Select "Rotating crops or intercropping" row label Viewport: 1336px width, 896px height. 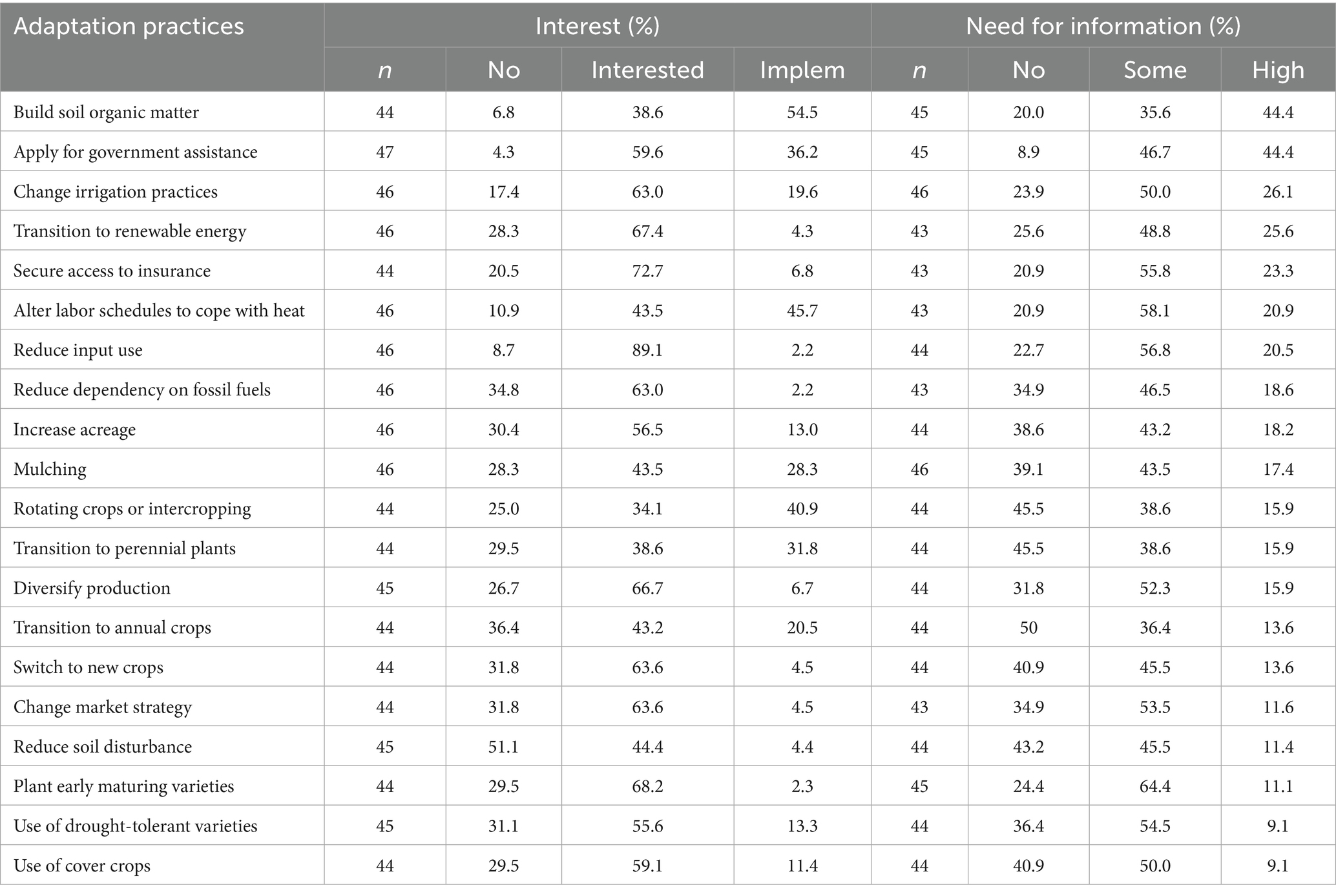pos(132,509)
